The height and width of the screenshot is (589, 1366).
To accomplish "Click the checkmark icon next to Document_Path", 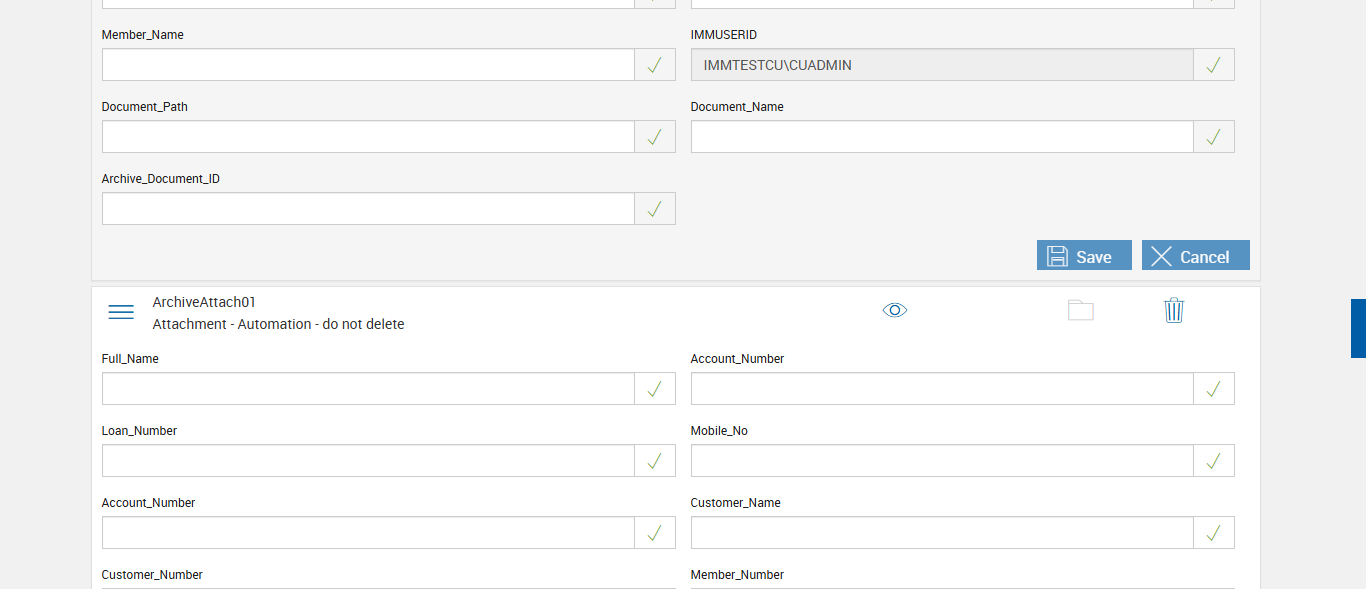I will click(654, 137).
